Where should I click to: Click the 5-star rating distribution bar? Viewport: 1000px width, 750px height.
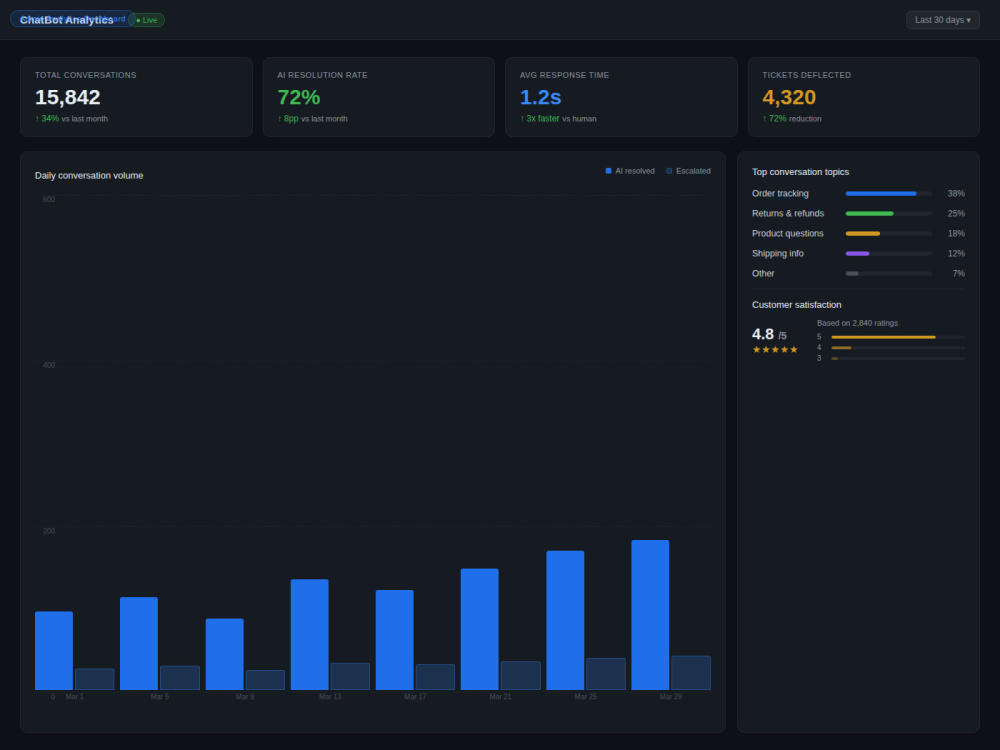(x=898, y=337)
